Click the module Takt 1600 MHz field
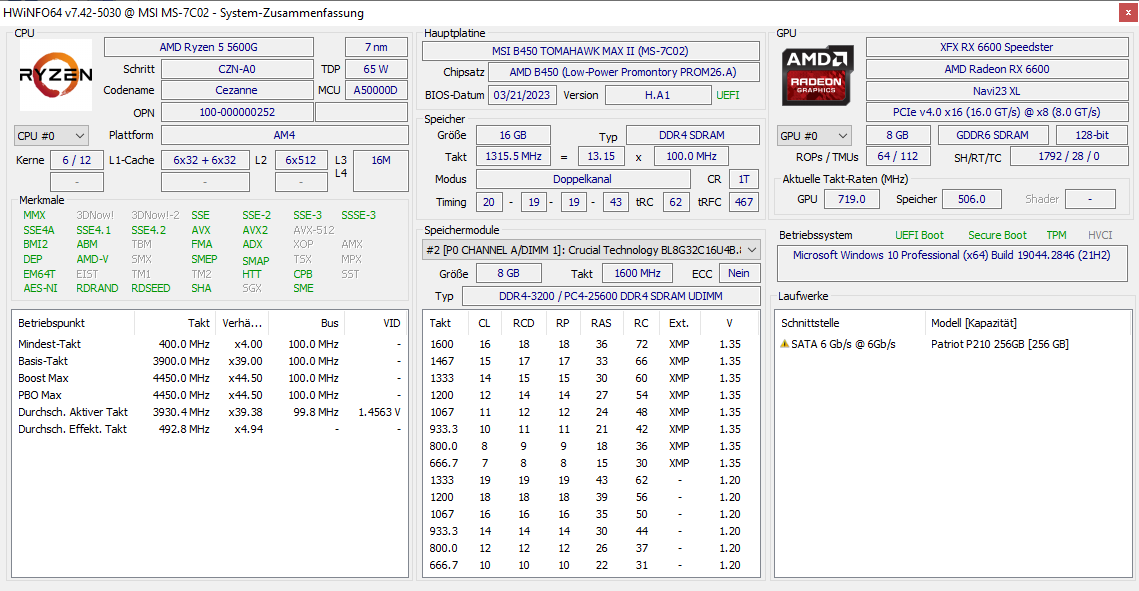1139x591 pixels. [637, 273]
